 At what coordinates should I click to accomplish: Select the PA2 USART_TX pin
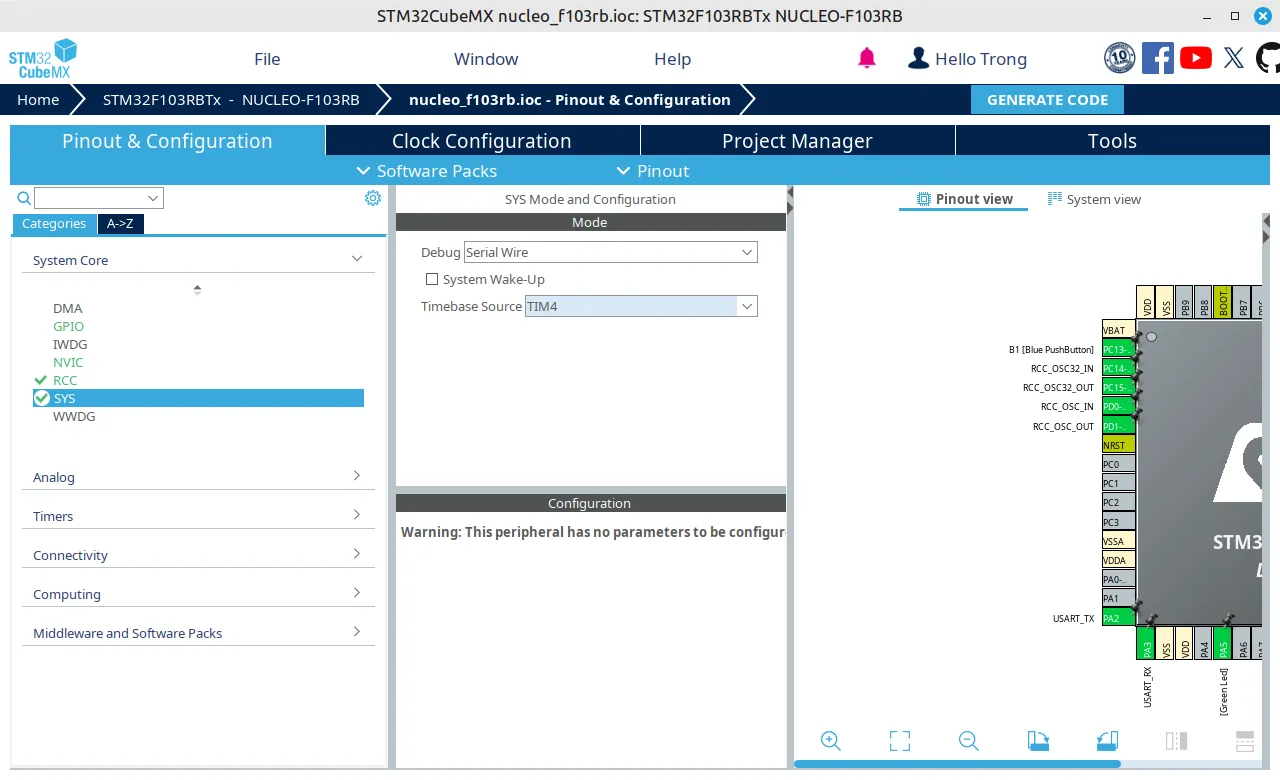click(x=1118, y=618)
